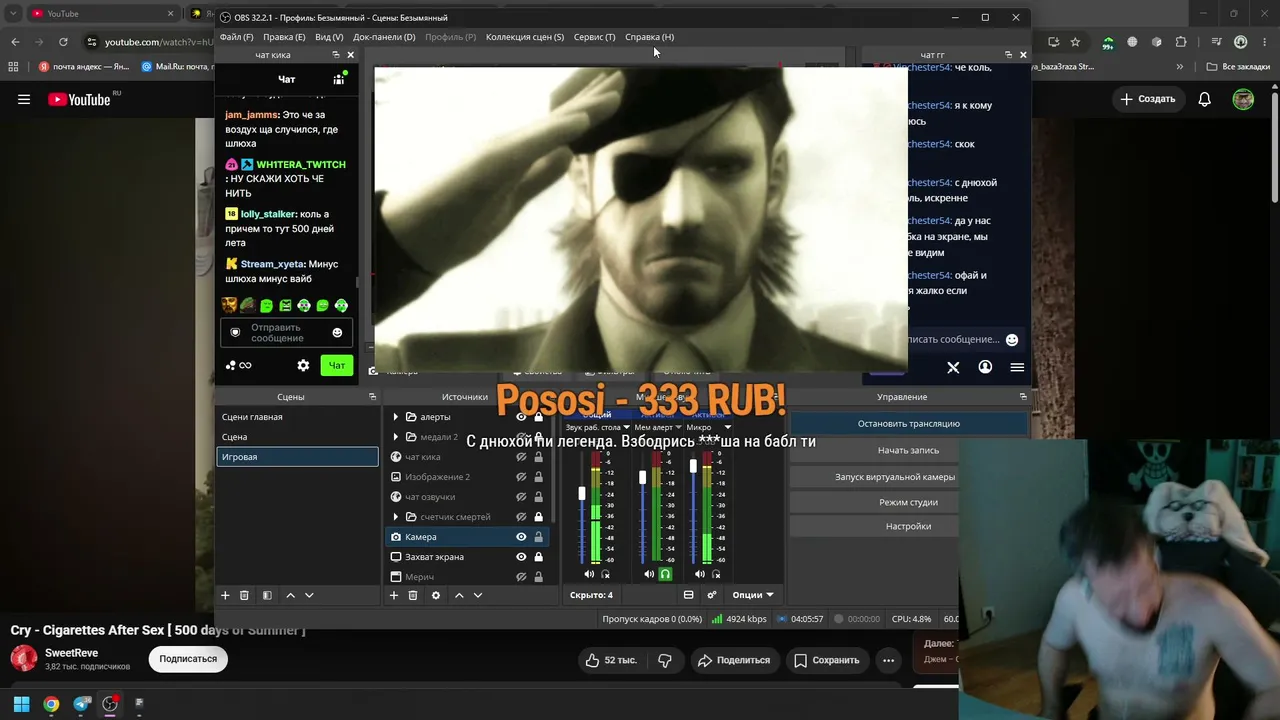Open emoji picker in the Kick chat input
Screen dimensions: 1280x720
click(337, 332)
